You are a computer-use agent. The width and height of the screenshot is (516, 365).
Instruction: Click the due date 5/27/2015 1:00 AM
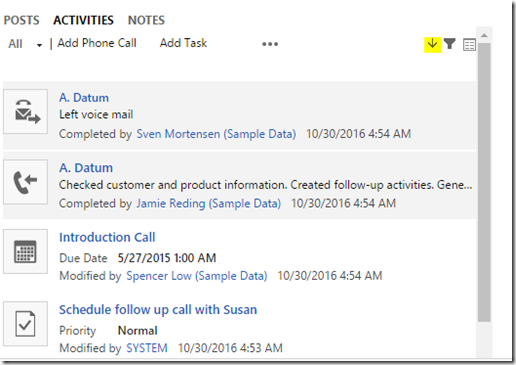pyautogui.click(x=167, y=258)
